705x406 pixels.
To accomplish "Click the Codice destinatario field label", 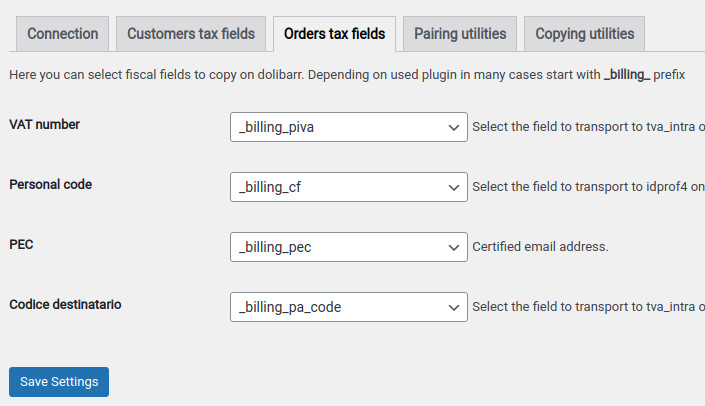I will tap(66, 304).
